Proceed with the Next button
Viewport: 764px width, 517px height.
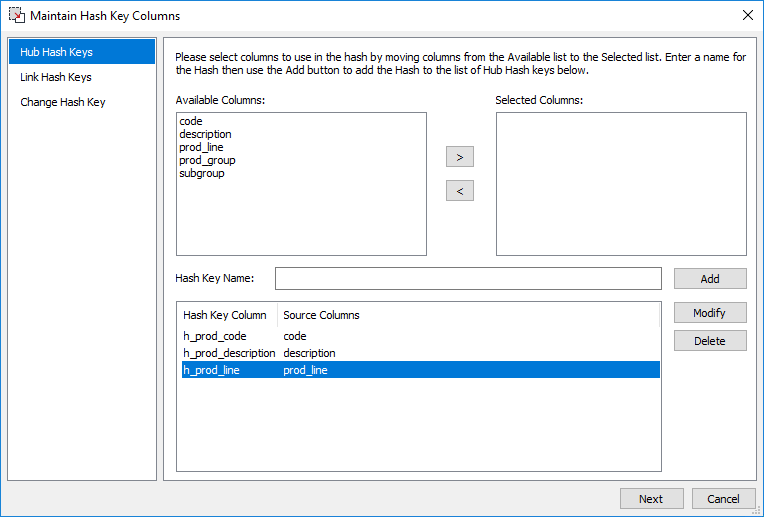(x=651, y=499)
